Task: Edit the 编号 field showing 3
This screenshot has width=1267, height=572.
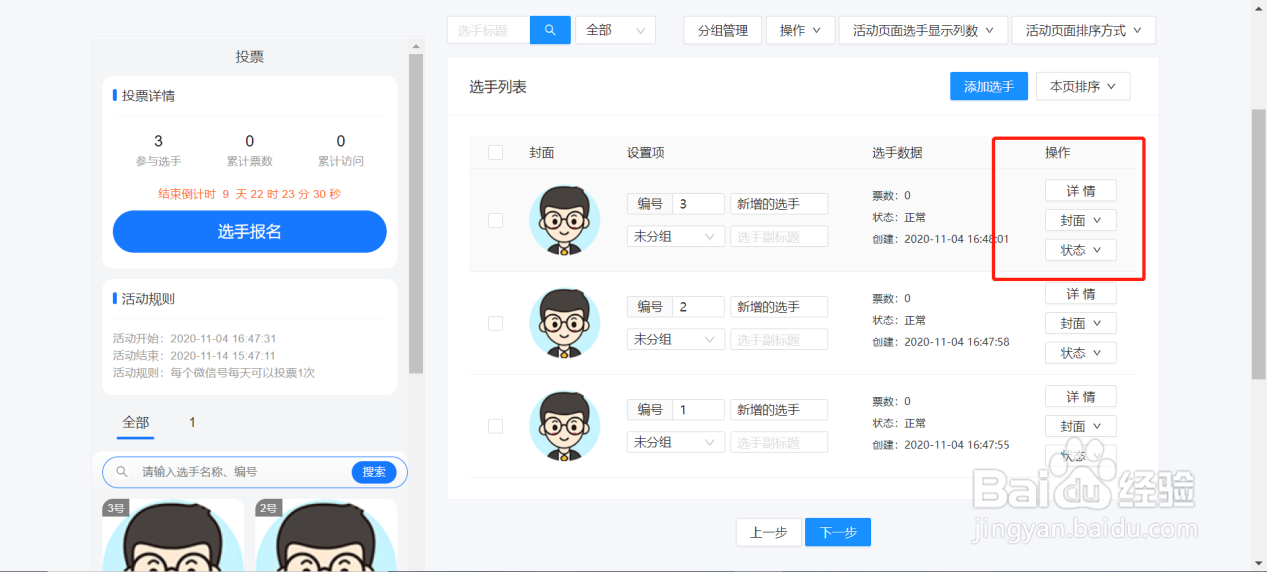Action: coord(698,204)
